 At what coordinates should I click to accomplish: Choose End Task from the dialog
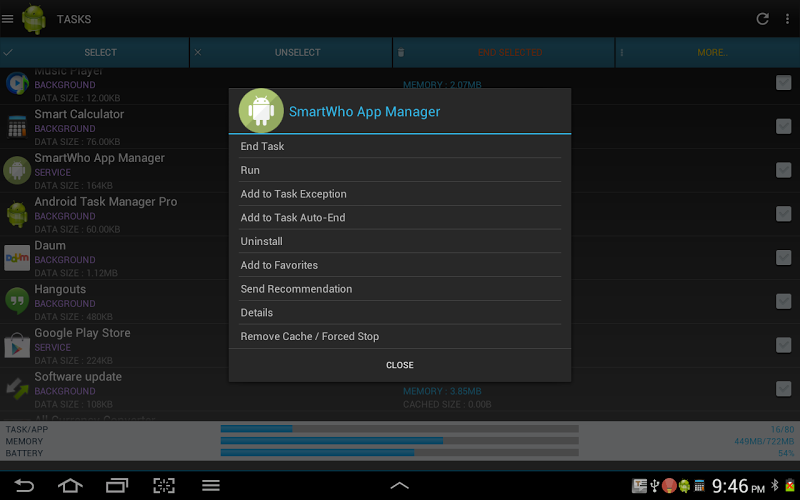pyautogui.click(x=400, y=146)
